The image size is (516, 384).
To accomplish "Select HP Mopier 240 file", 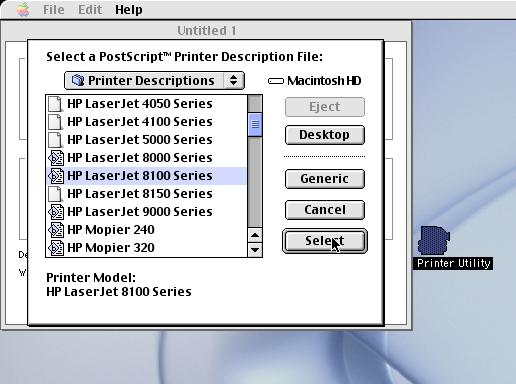I will coord(147,230).
